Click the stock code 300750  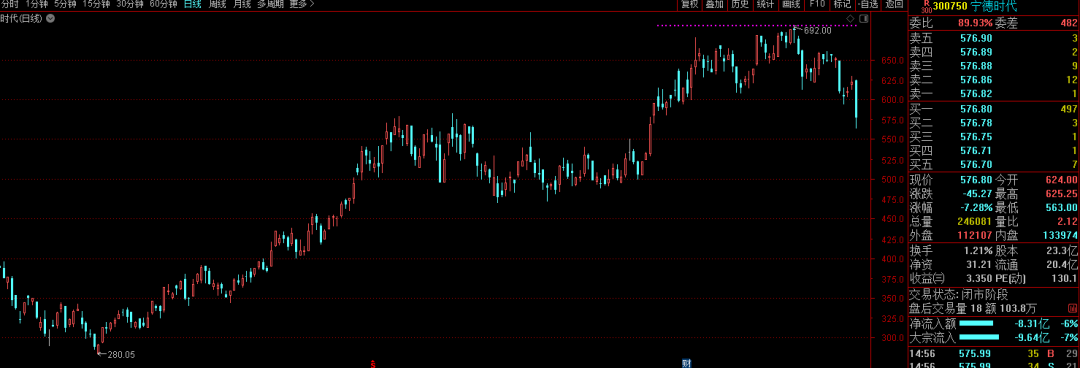pos(950,6)
